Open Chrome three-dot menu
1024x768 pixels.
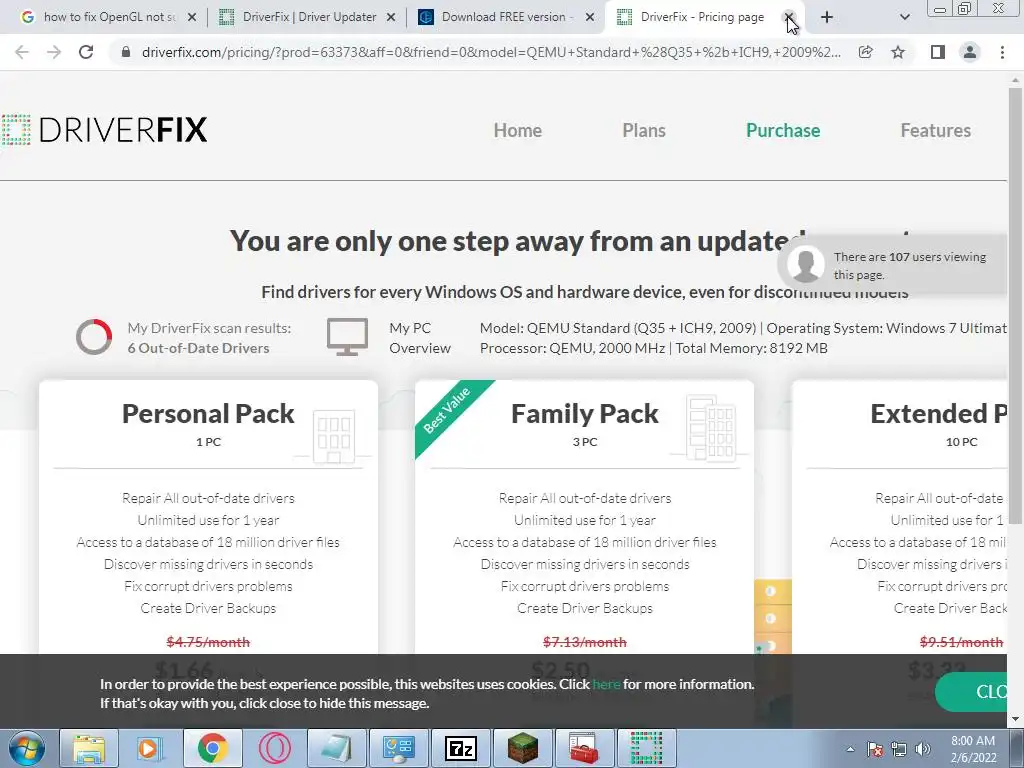tap(1002, 52)
